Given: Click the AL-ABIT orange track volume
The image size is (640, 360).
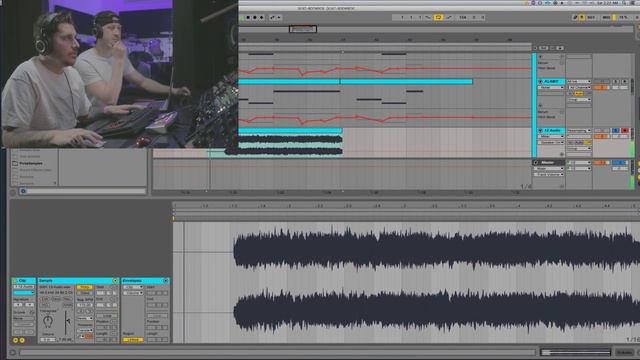Looking at the screenshot, I should click(601, 87).
